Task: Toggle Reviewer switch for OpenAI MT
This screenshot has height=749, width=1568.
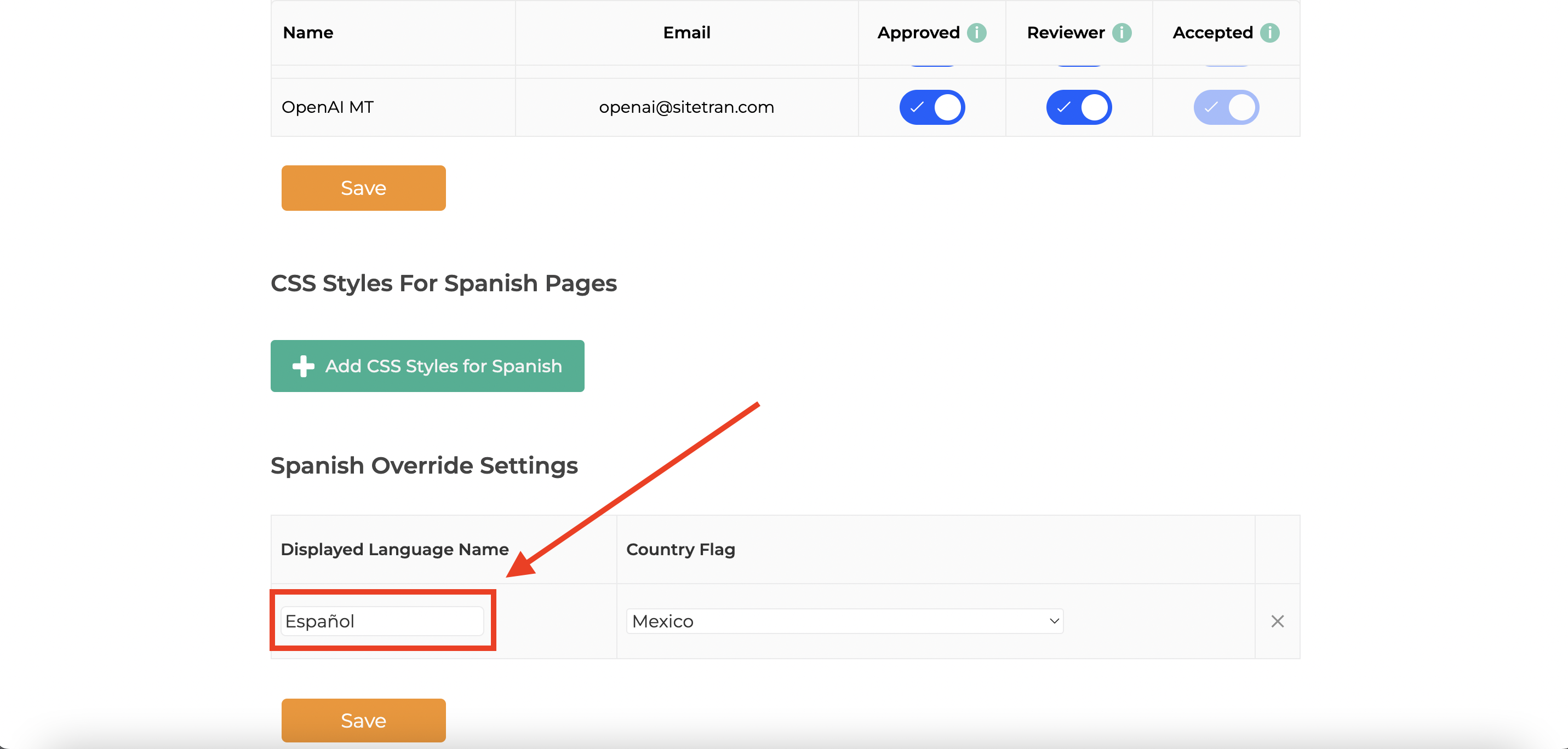Action: coord(1079,107)
